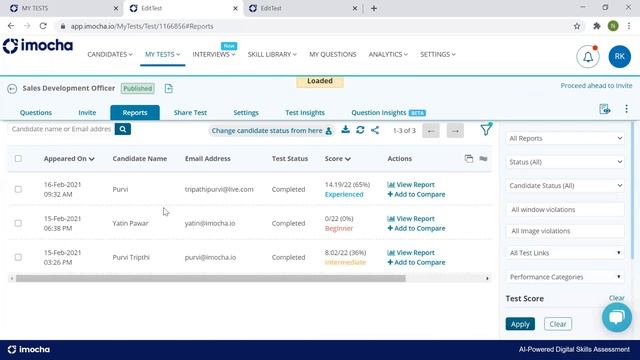Image resolution: width=640 pixels, height=360 pixels.
Task: Expand the Status (All) dropdown
Action: coord(565,162)
